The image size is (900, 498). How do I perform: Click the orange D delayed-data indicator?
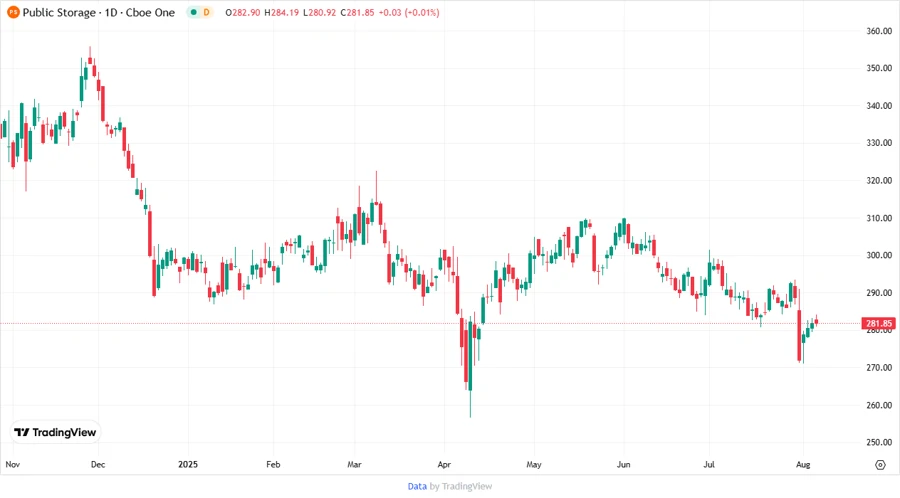click(x=207, y=12)
